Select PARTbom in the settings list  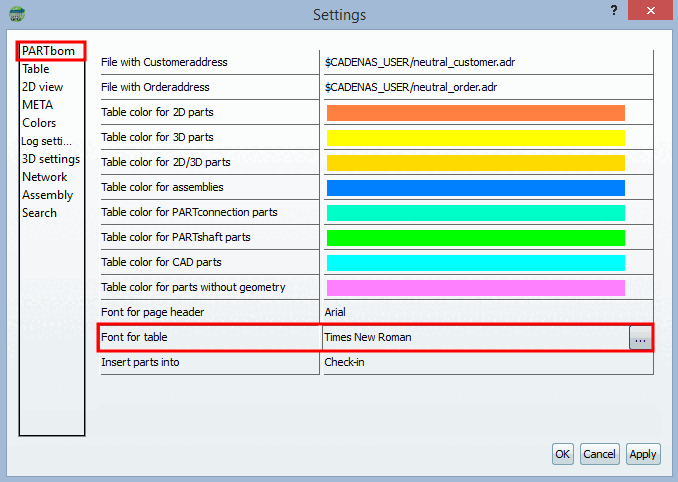pyautogui.click(x=48, y=51)
